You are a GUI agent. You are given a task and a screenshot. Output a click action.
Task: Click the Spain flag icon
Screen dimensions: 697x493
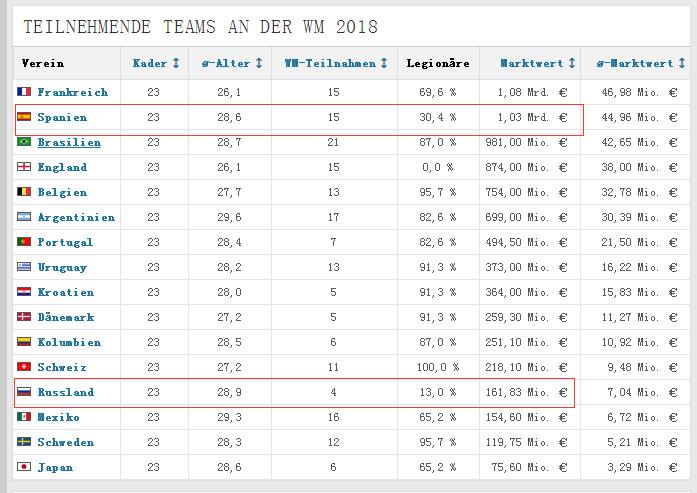click(x=24, y=117)
